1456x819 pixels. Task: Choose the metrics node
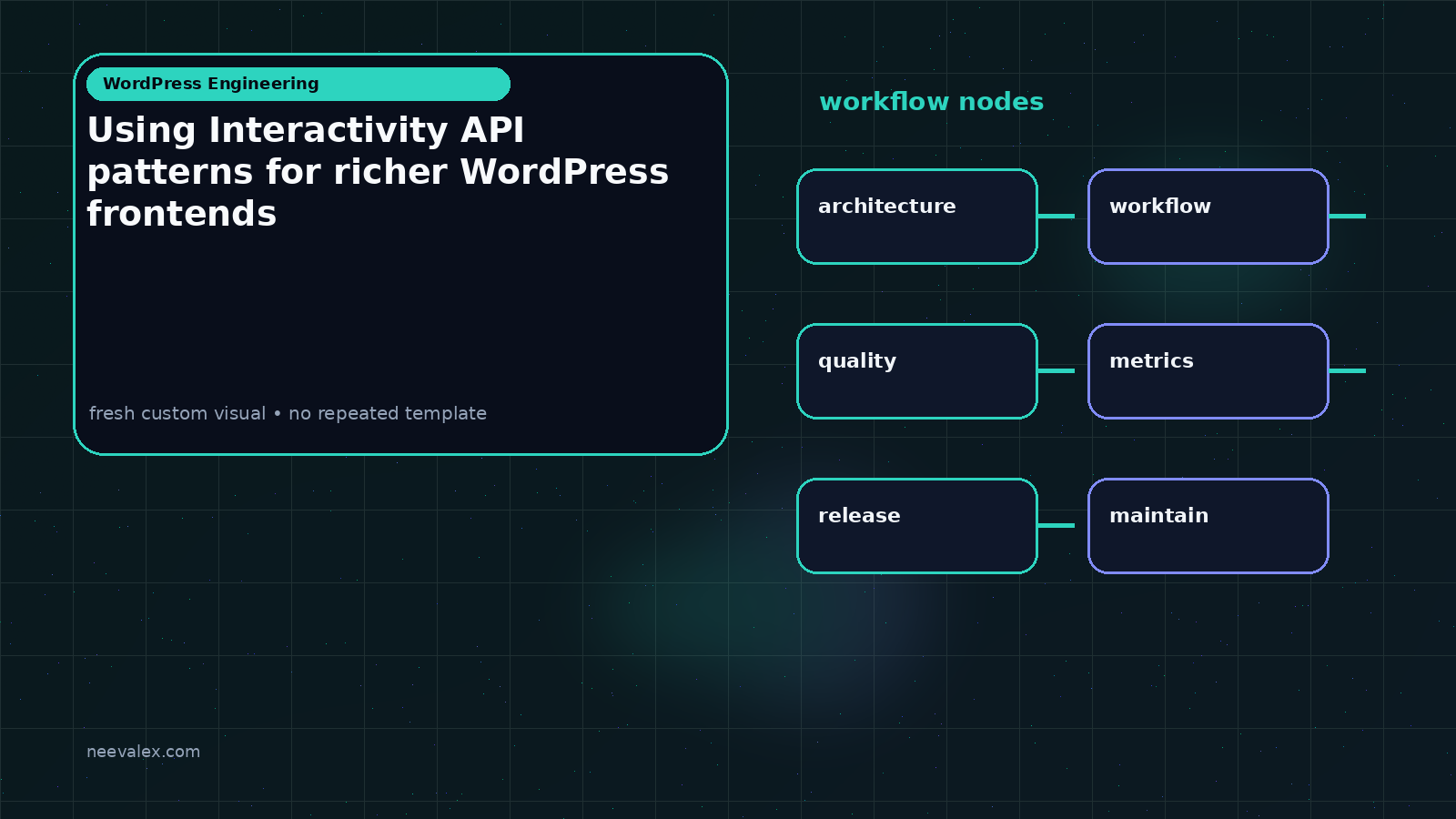click(x=1208, y=371)
